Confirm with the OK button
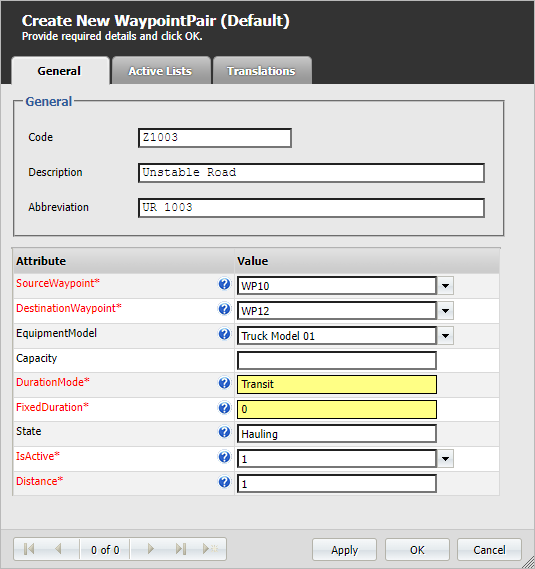This screenshot has width=535, height=569. point(417,550)
